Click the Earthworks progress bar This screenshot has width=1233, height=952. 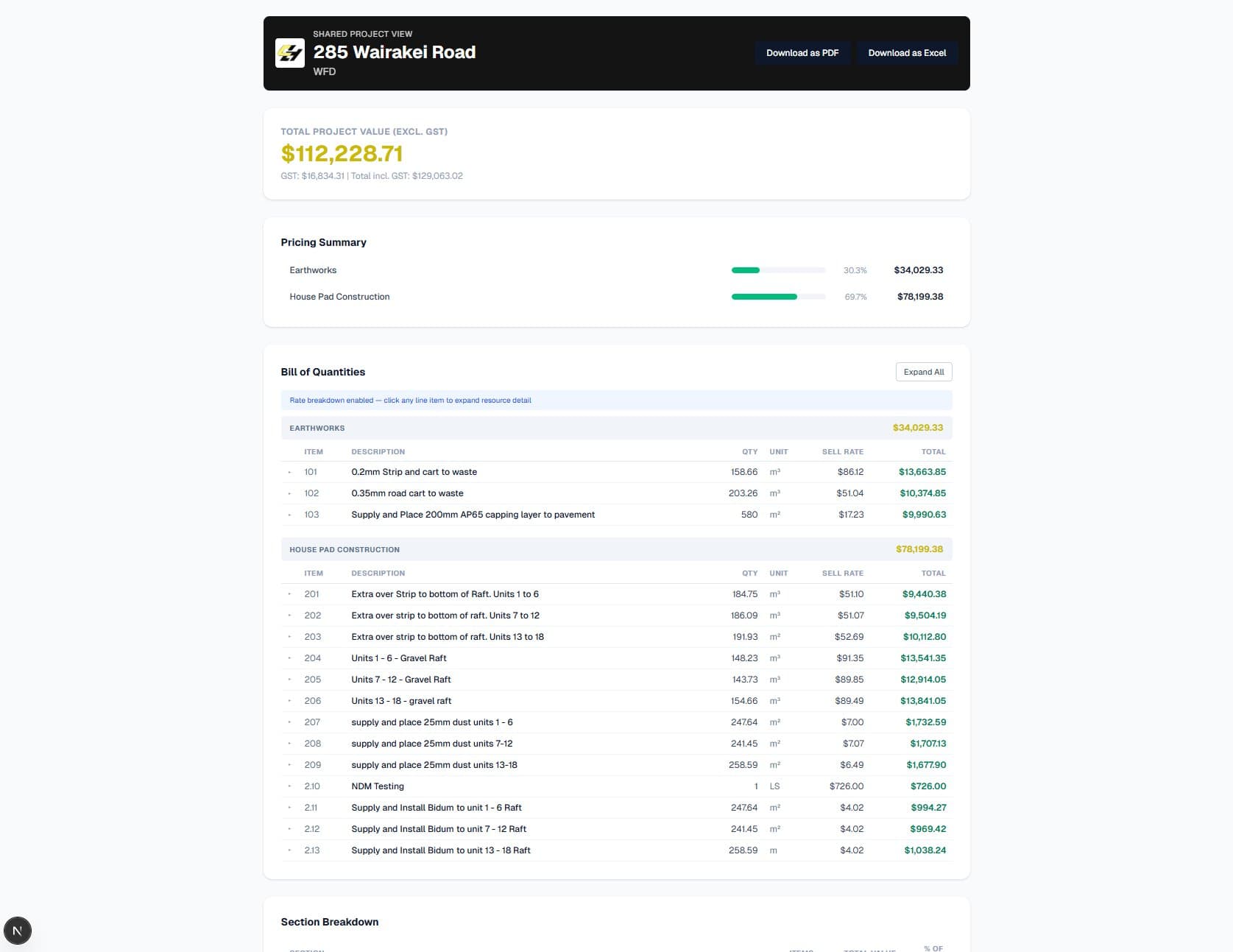(778, 270)
